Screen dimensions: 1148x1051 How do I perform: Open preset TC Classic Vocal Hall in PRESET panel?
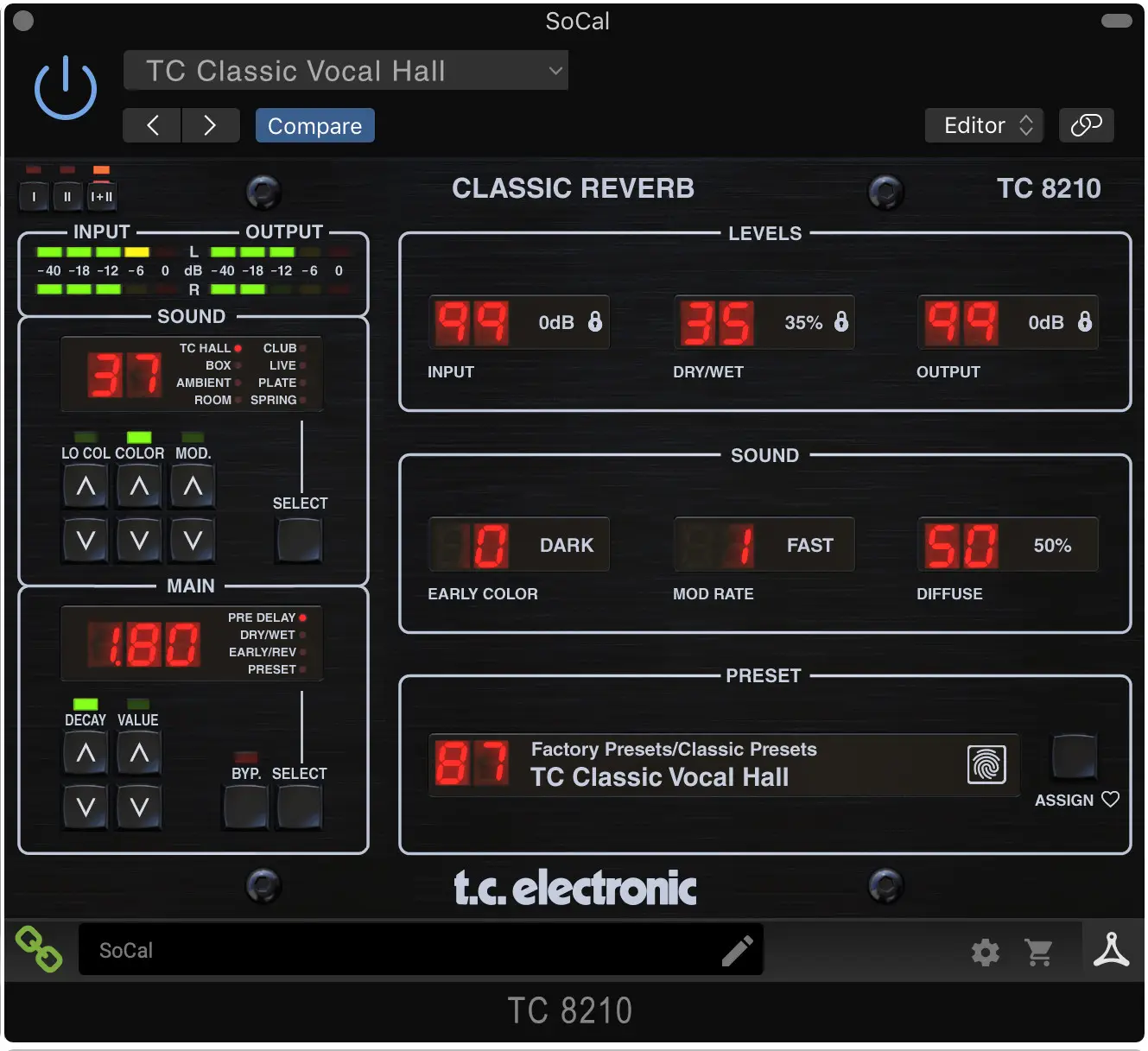pos(724,764)
